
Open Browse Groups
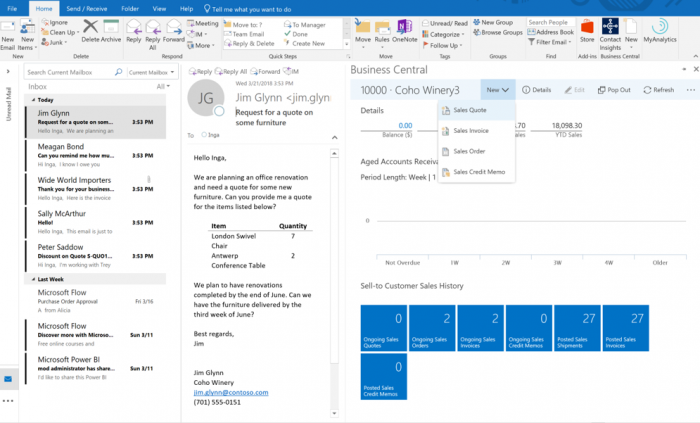coord(498,32)
